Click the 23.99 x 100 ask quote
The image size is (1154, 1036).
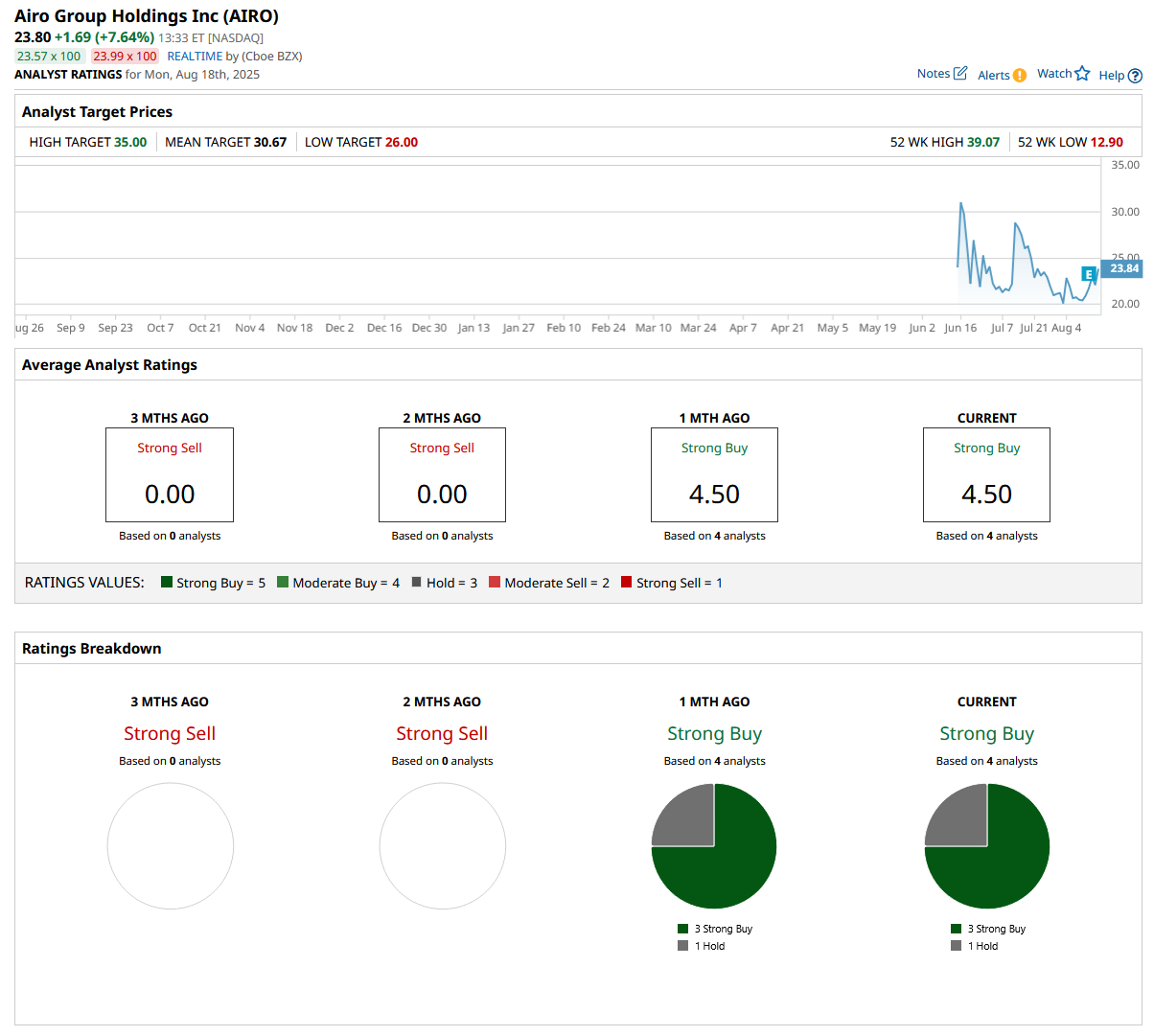[x=125, y=57]
